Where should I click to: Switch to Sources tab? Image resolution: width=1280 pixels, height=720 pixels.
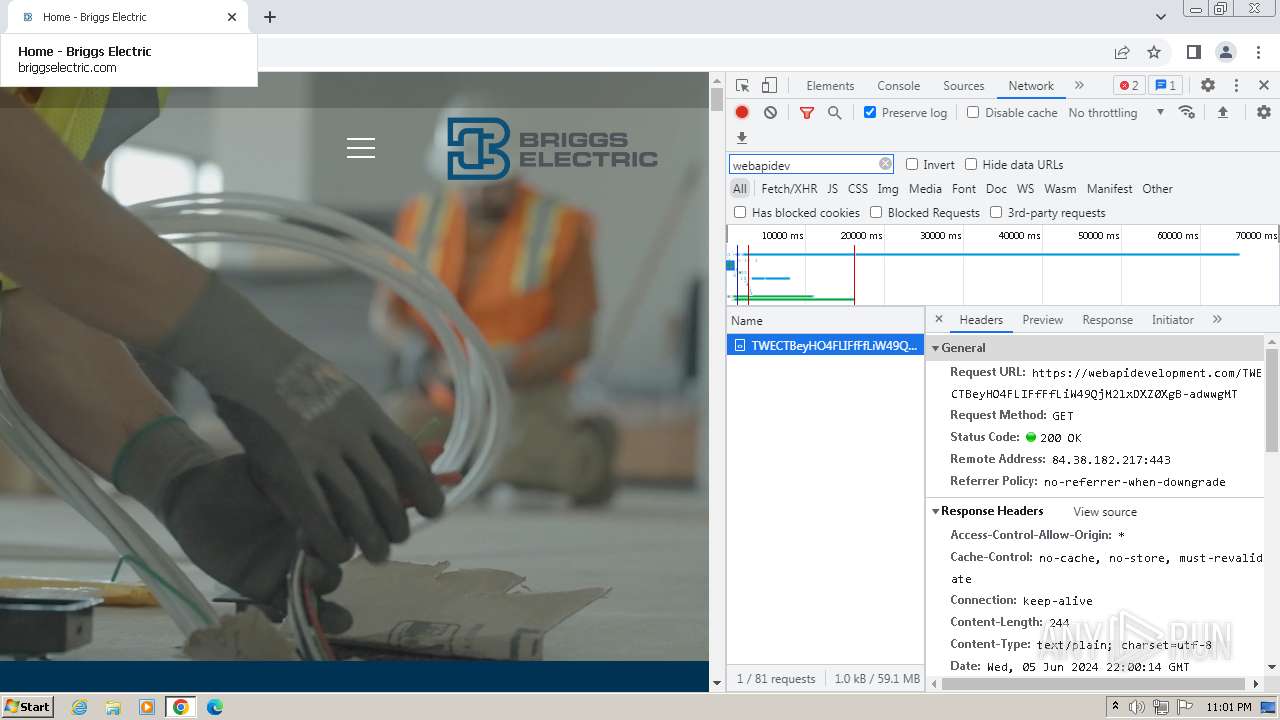(964, 86)
